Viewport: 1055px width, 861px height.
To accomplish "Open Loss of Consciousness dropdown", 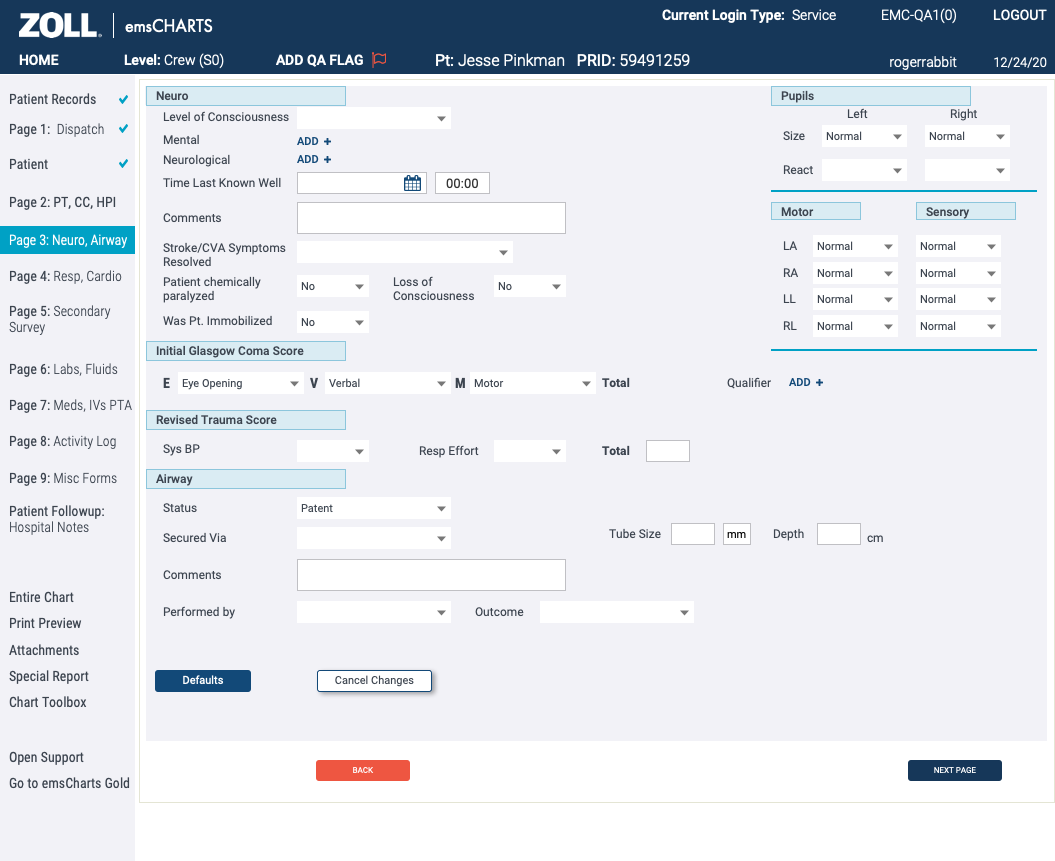I will point(530,286).
